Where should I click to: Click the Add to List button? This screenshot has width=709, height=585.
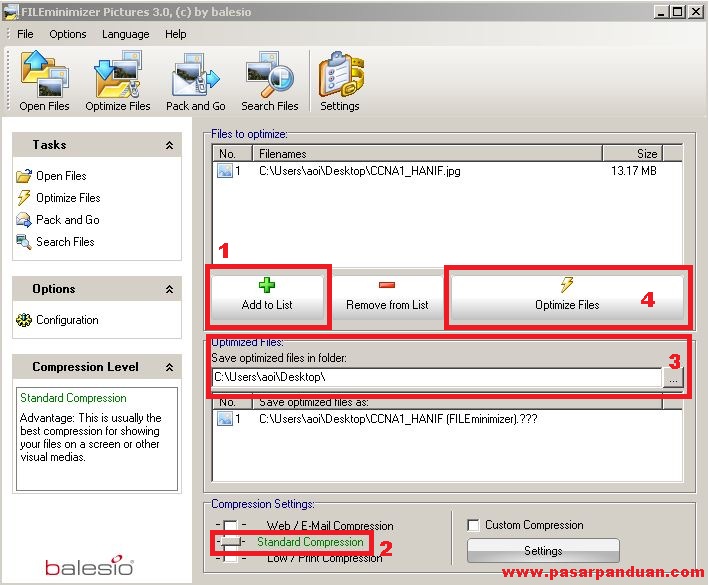click(x=267, y=297)
